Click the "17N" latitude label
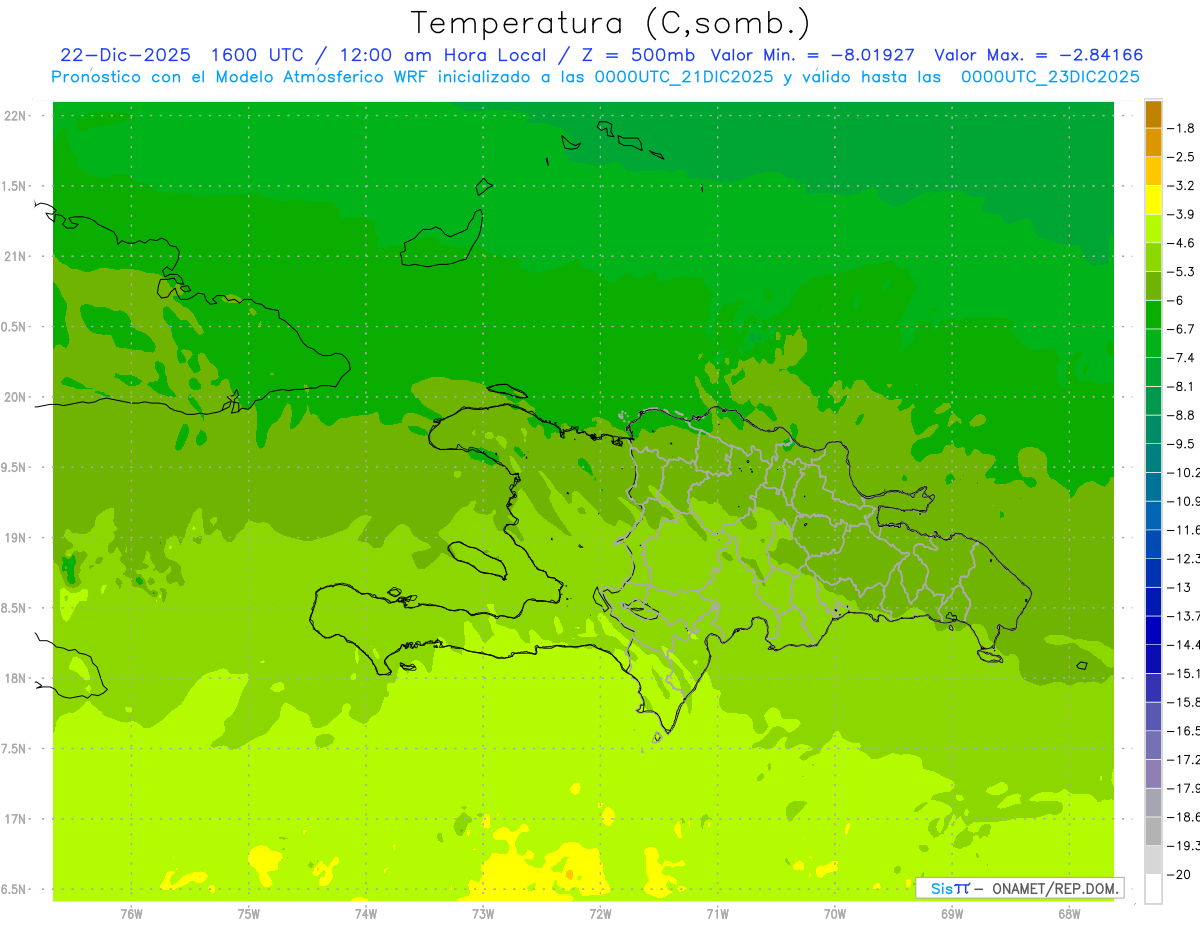The width and height of the screenshot is (1200, 927). pos(16,819)
